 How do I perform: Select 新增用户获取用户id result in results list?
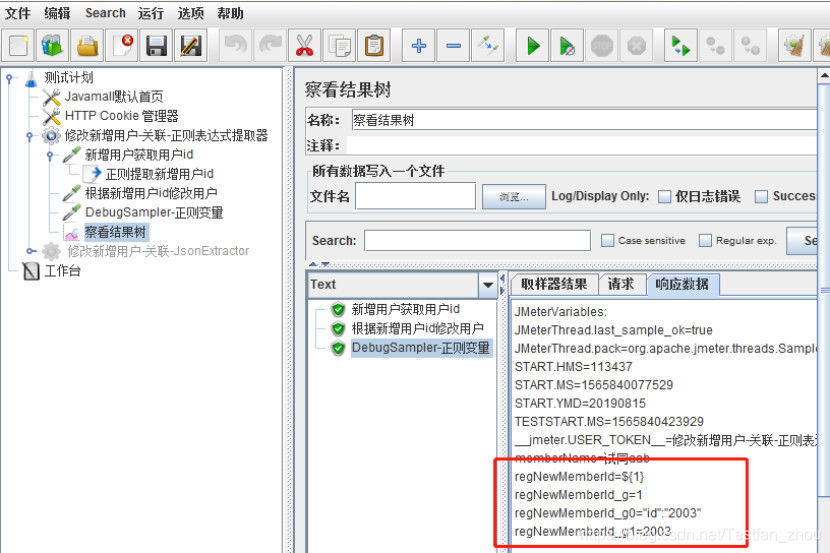(405, 309)
